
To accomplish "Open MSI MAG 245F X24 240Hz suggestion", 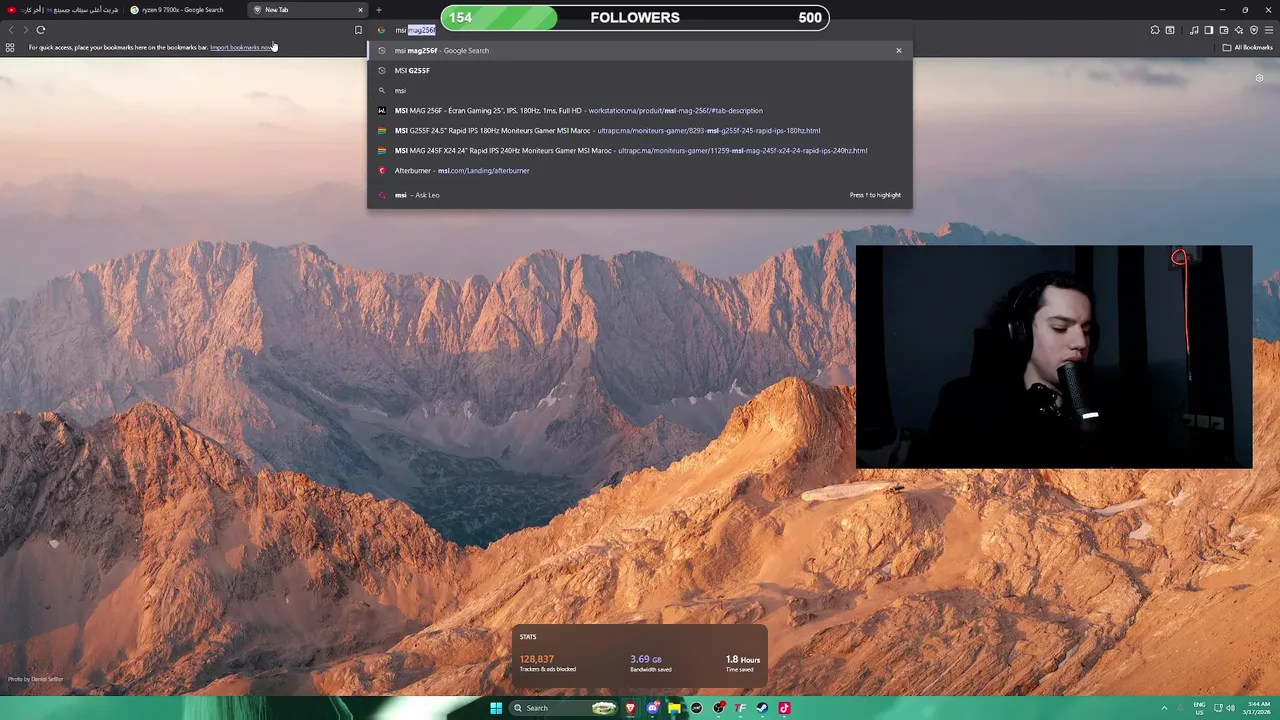I will (x=640, y=150).
